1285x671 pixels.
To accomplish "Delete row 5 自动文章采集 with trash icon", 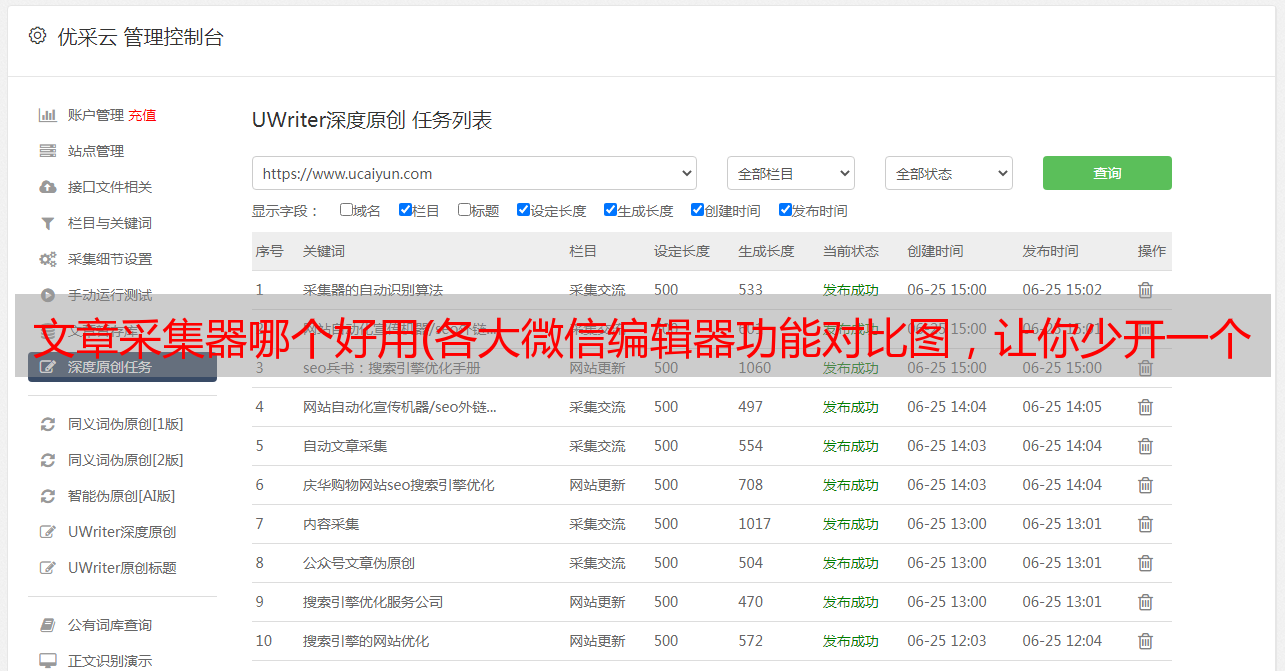I will point(1145,446).
